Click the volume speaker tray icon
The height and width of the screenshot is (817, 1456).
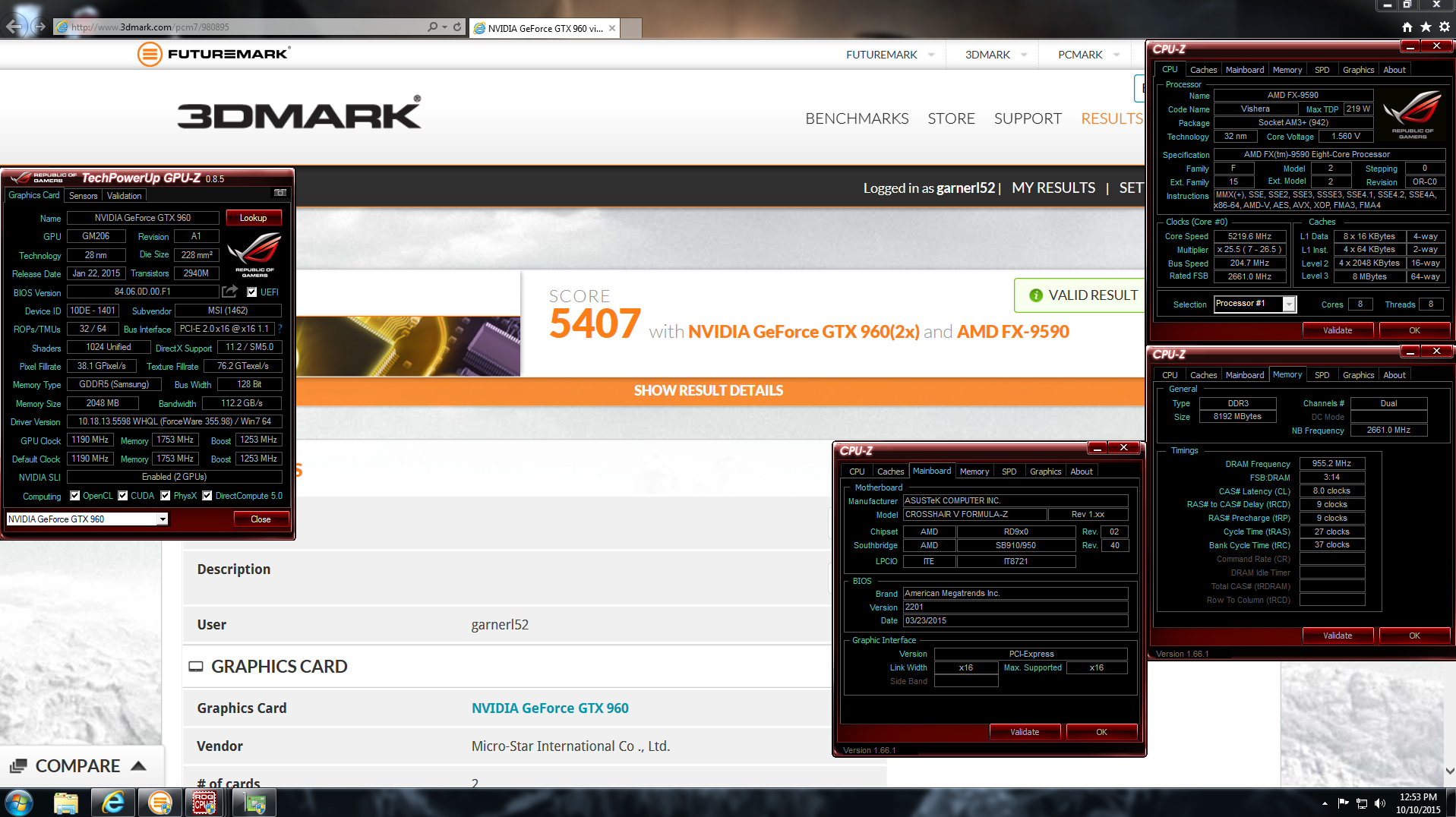click(1380, 803)
